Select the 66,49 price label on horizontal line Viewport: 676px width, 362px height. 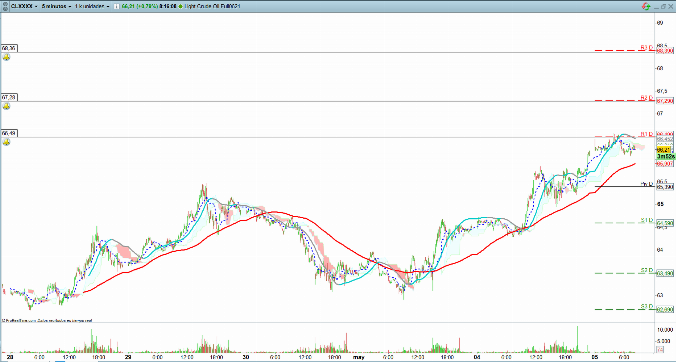pyautogui.click(x=9, y=134)
